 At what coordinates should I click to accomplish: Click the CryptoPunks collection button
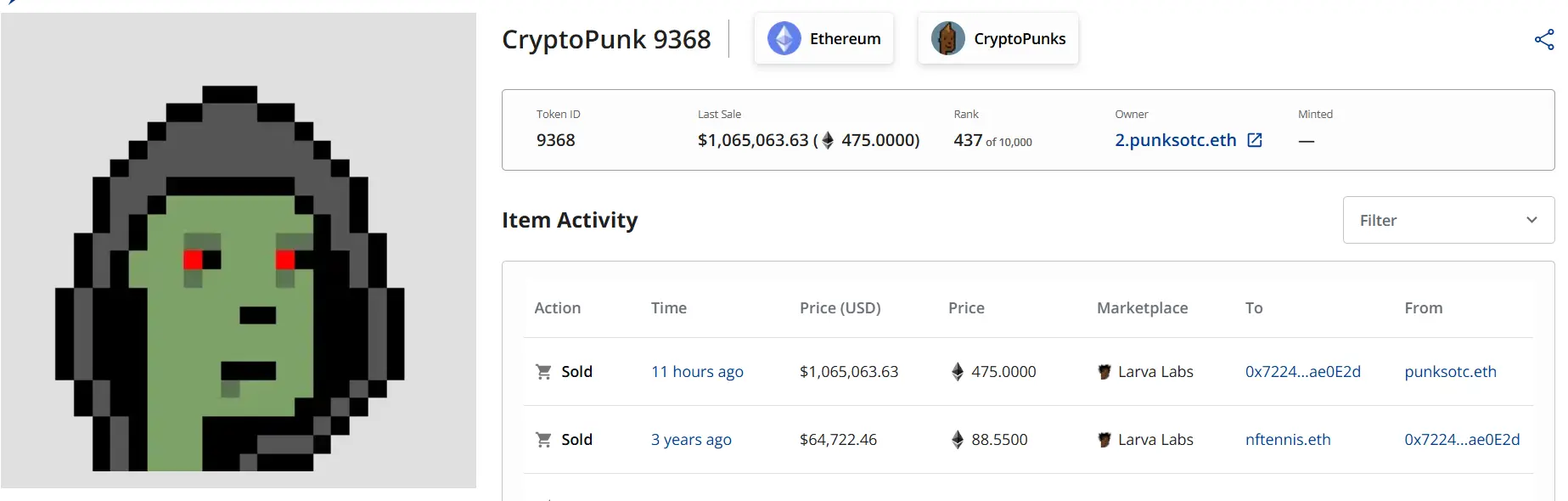click(998, 38)
